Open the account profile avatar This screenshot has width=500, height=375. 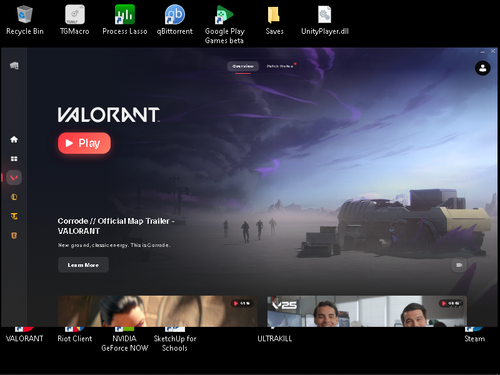482,68
